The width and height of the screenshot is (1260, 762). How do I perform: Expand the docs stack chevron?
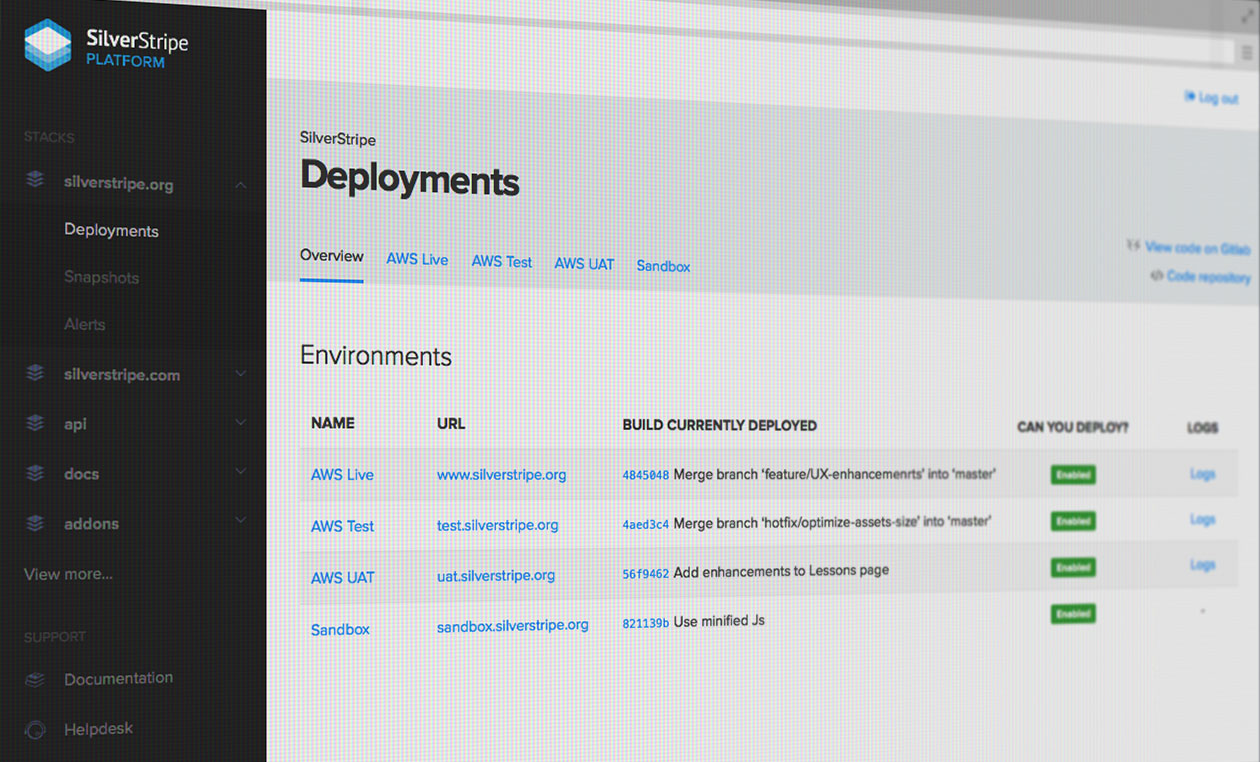click(240, 471)
